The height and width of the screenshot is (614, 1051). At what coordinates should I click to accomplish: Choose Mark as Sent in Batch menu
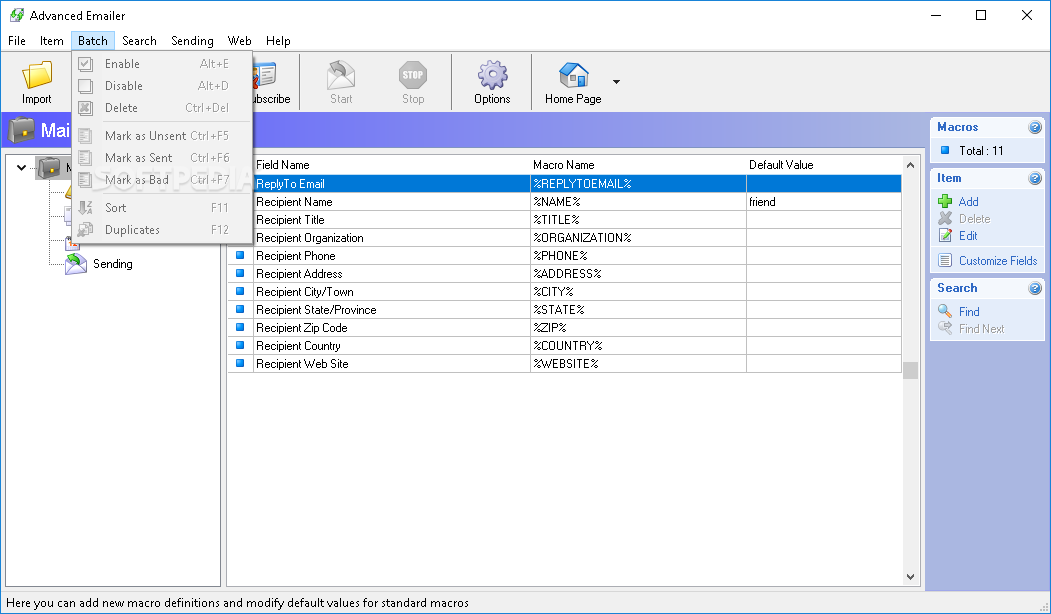162,158
